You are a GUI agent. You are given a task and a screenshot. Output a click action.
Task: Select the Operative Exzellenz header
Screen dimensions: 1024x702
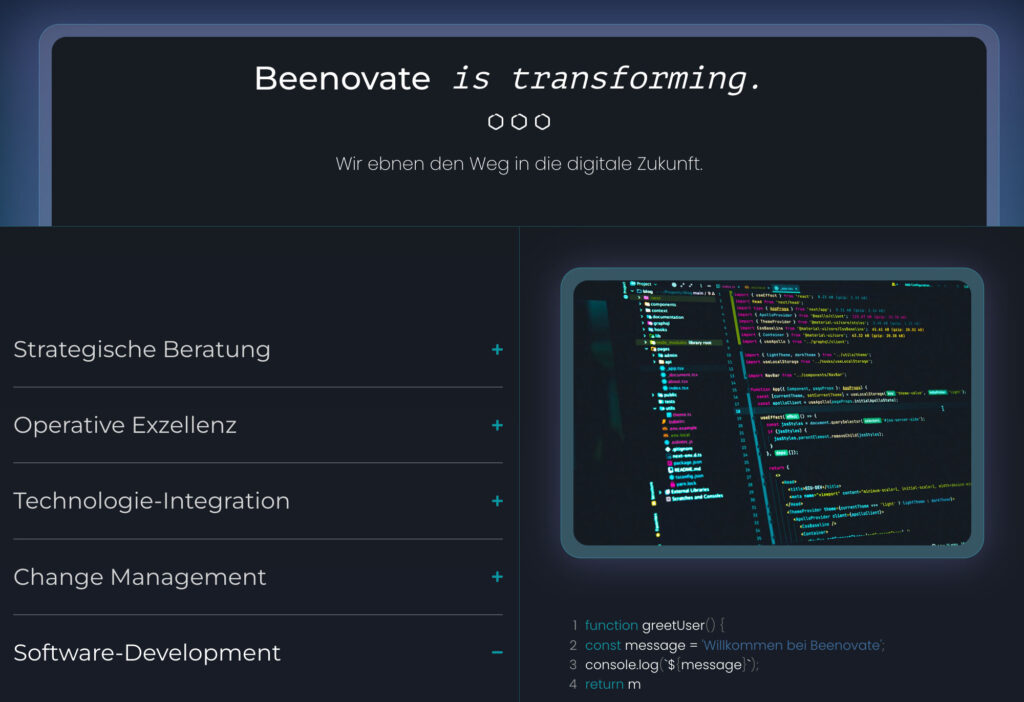(126, 425)
